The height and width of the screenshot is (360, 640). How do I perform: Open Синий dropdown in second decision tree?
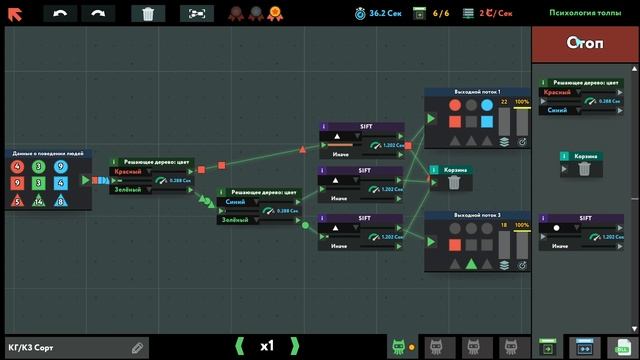click(x=239, y=202)
